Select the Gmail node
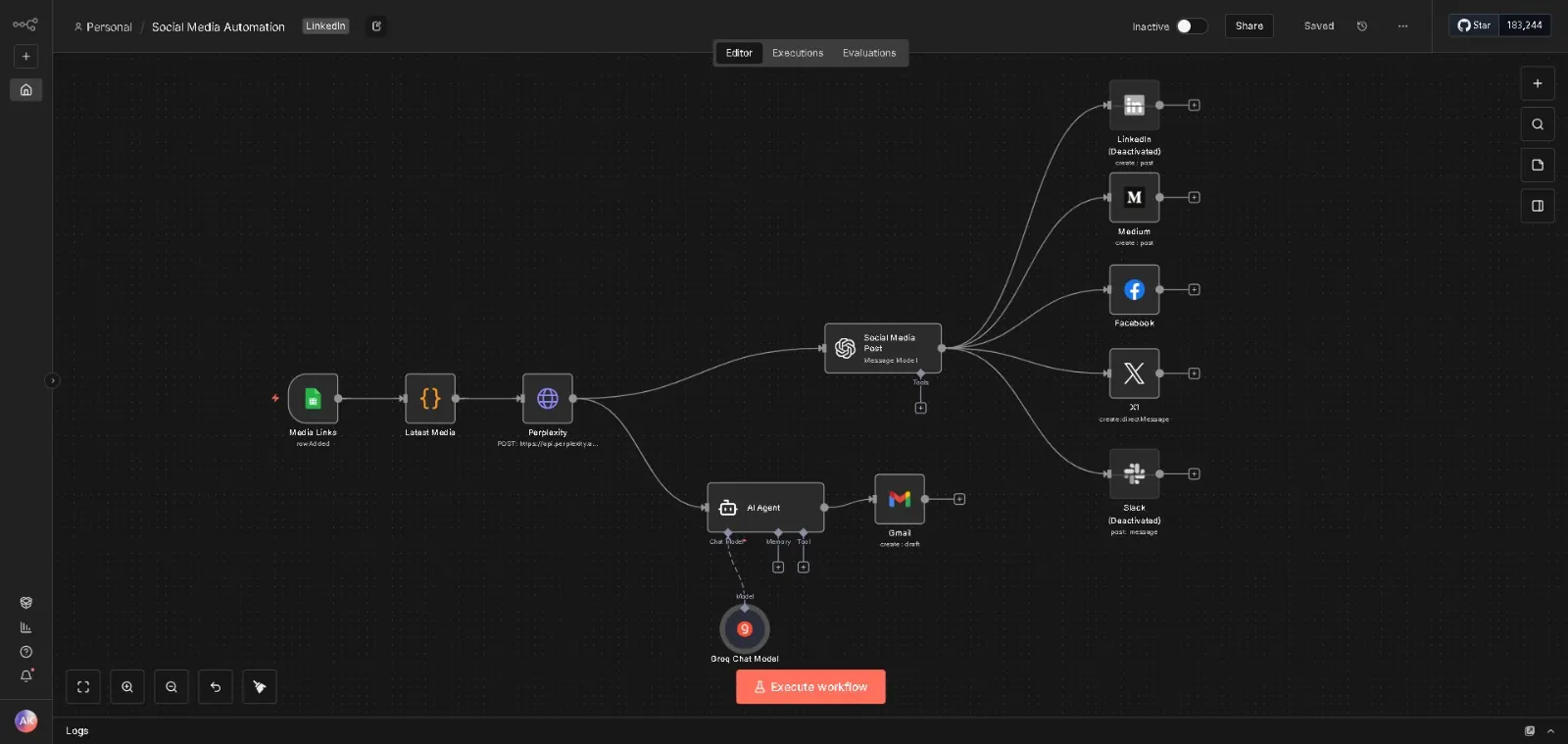1568x744 pixels. [x=900, y=499]
